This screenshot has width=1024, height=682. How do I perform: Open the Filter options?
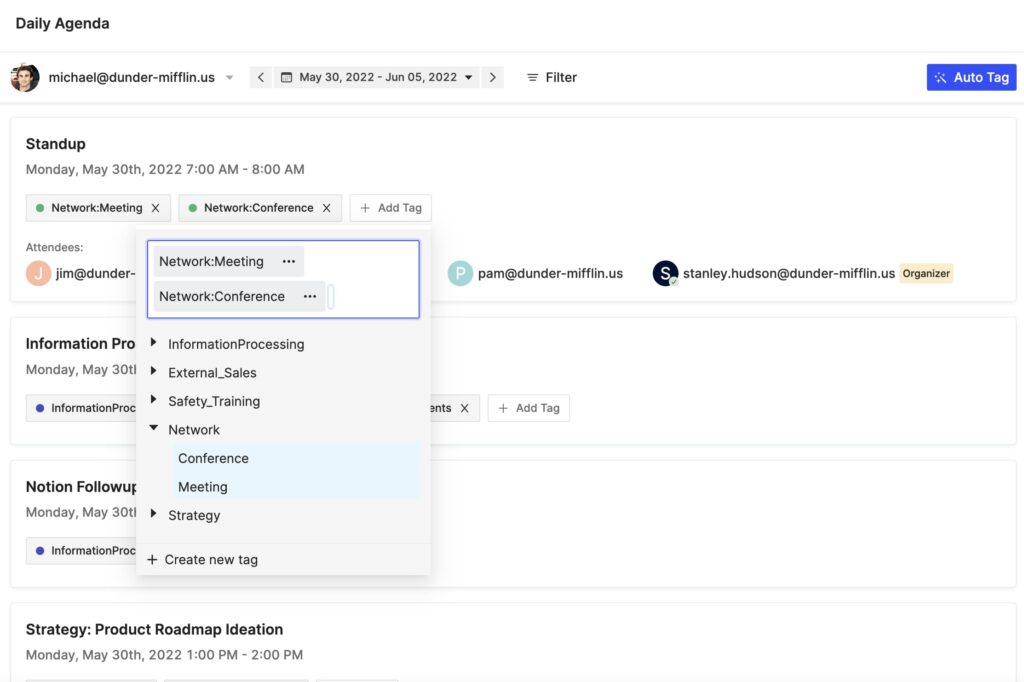click(552, 77)
